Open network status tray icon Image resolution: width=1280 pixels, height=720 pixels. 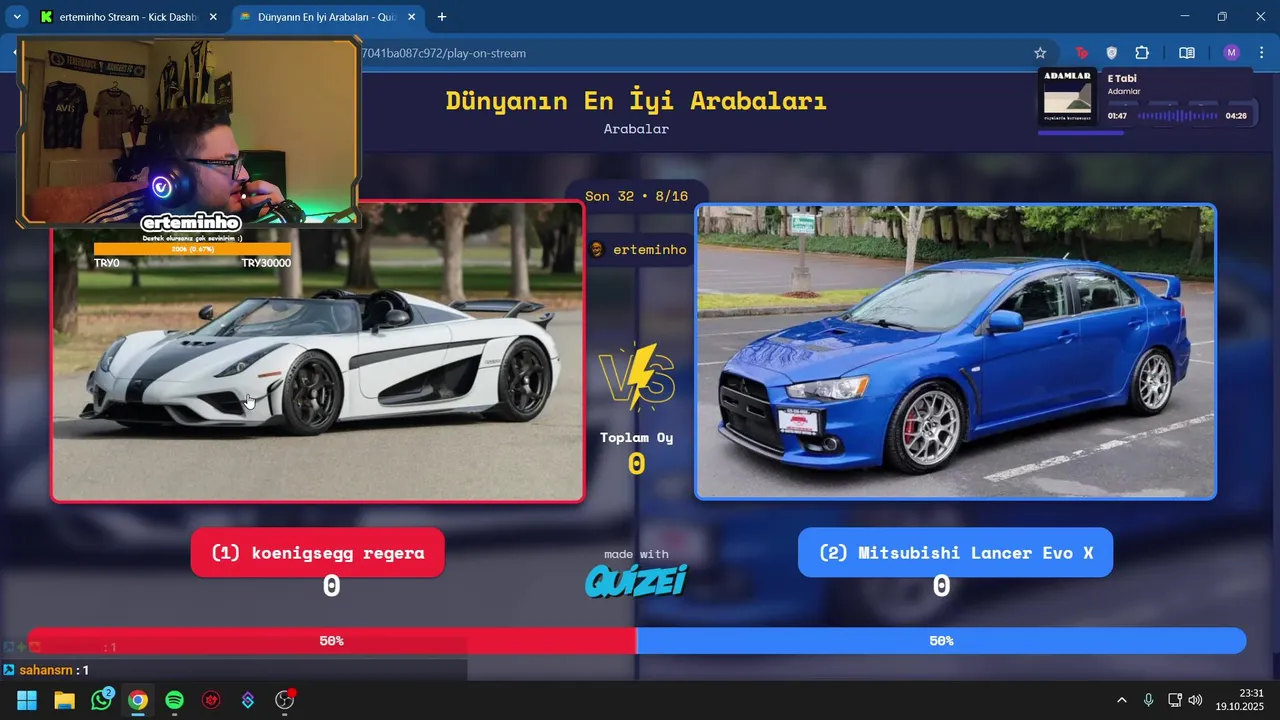[1175, 700]
